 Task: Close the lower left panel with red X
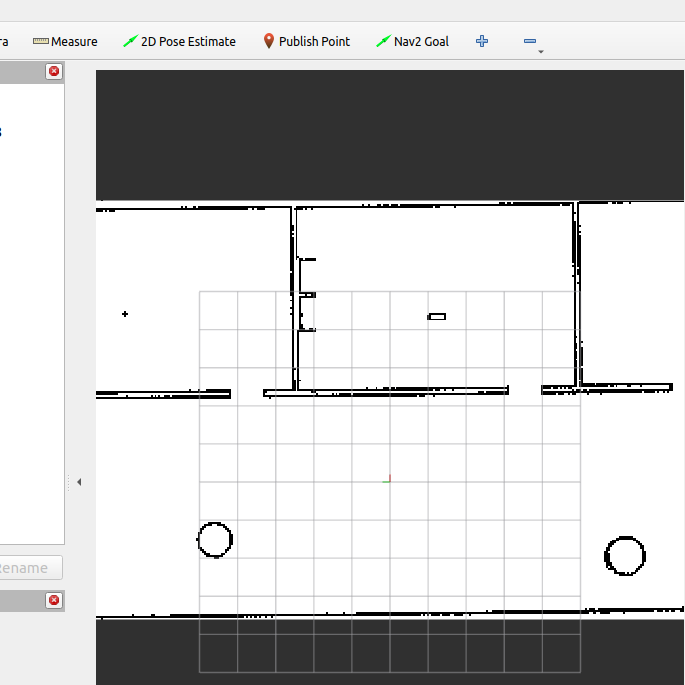click(x=54, y=600)
